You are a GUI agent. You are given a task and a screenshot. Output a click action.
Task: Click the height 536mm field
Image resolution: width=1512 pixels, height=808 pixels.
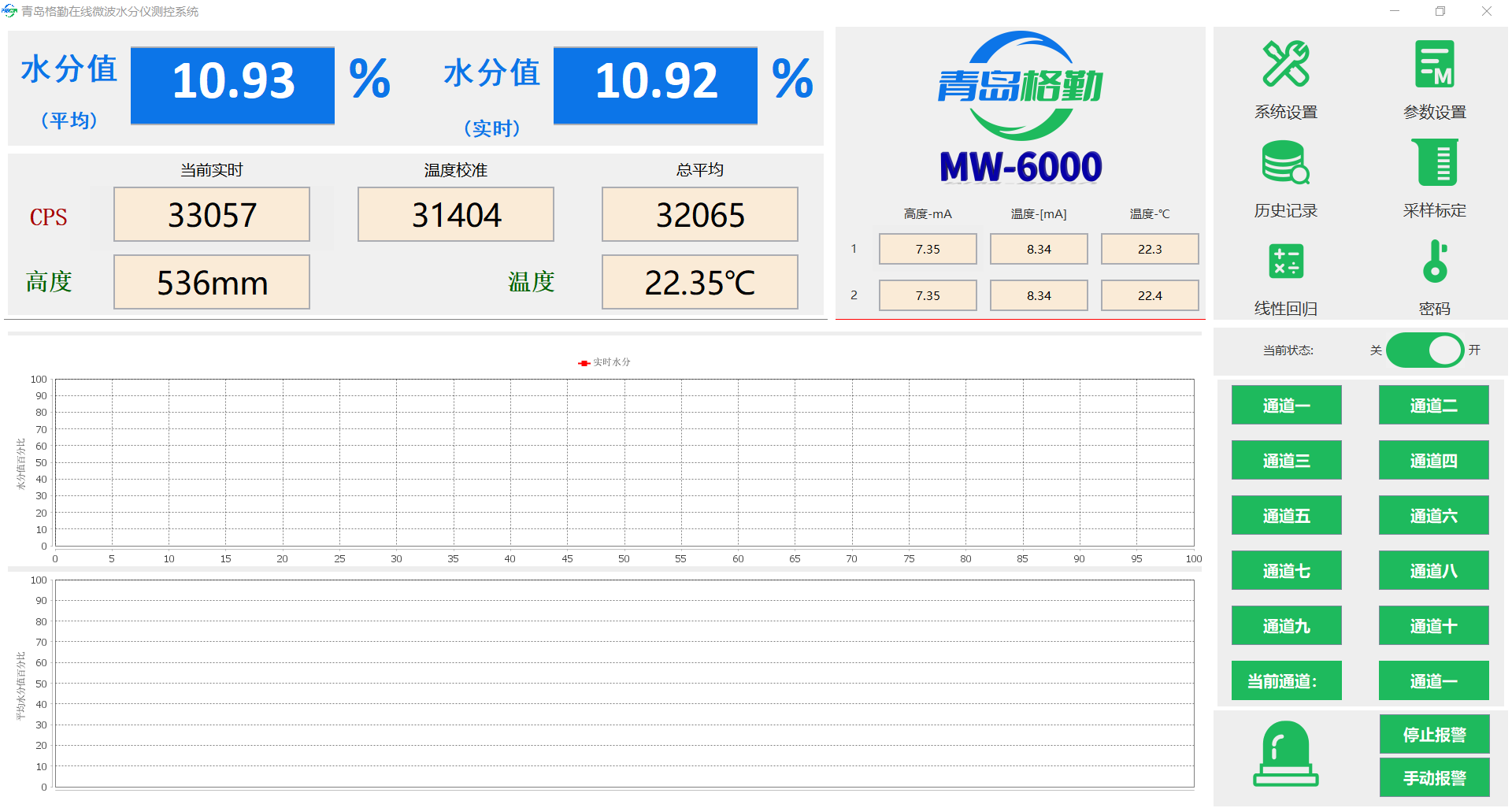click(x=212, y=283)
